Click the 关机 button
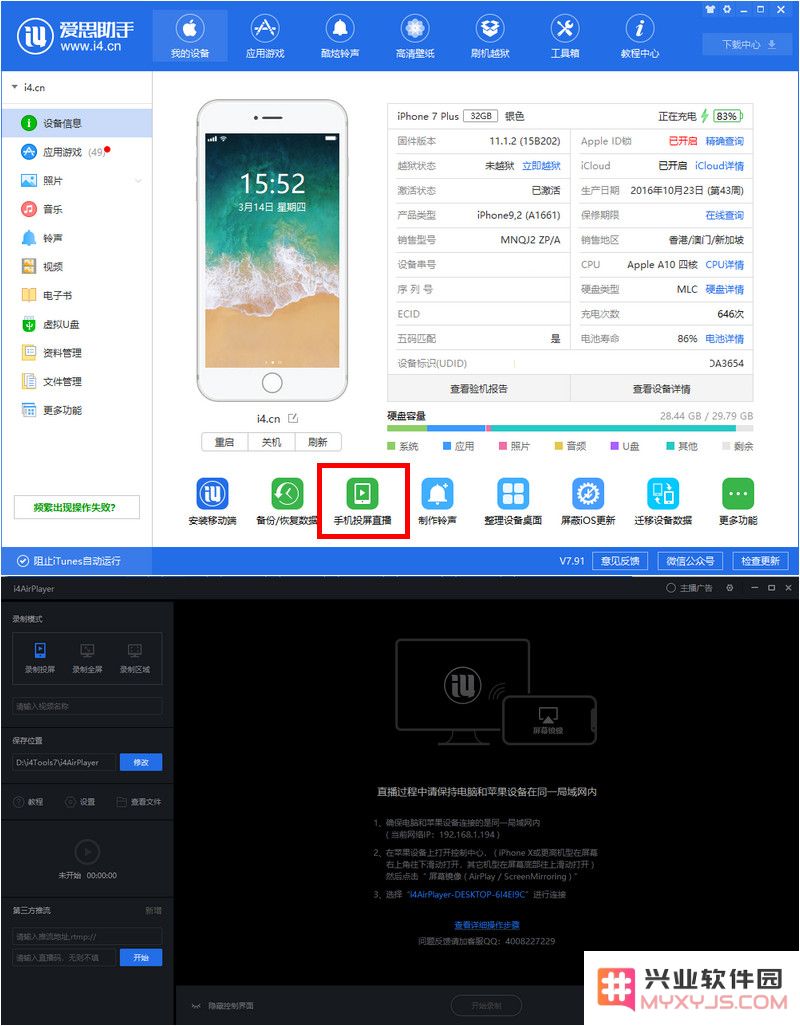The width and height of the screenshot is (800, 1026). (271, 442)
